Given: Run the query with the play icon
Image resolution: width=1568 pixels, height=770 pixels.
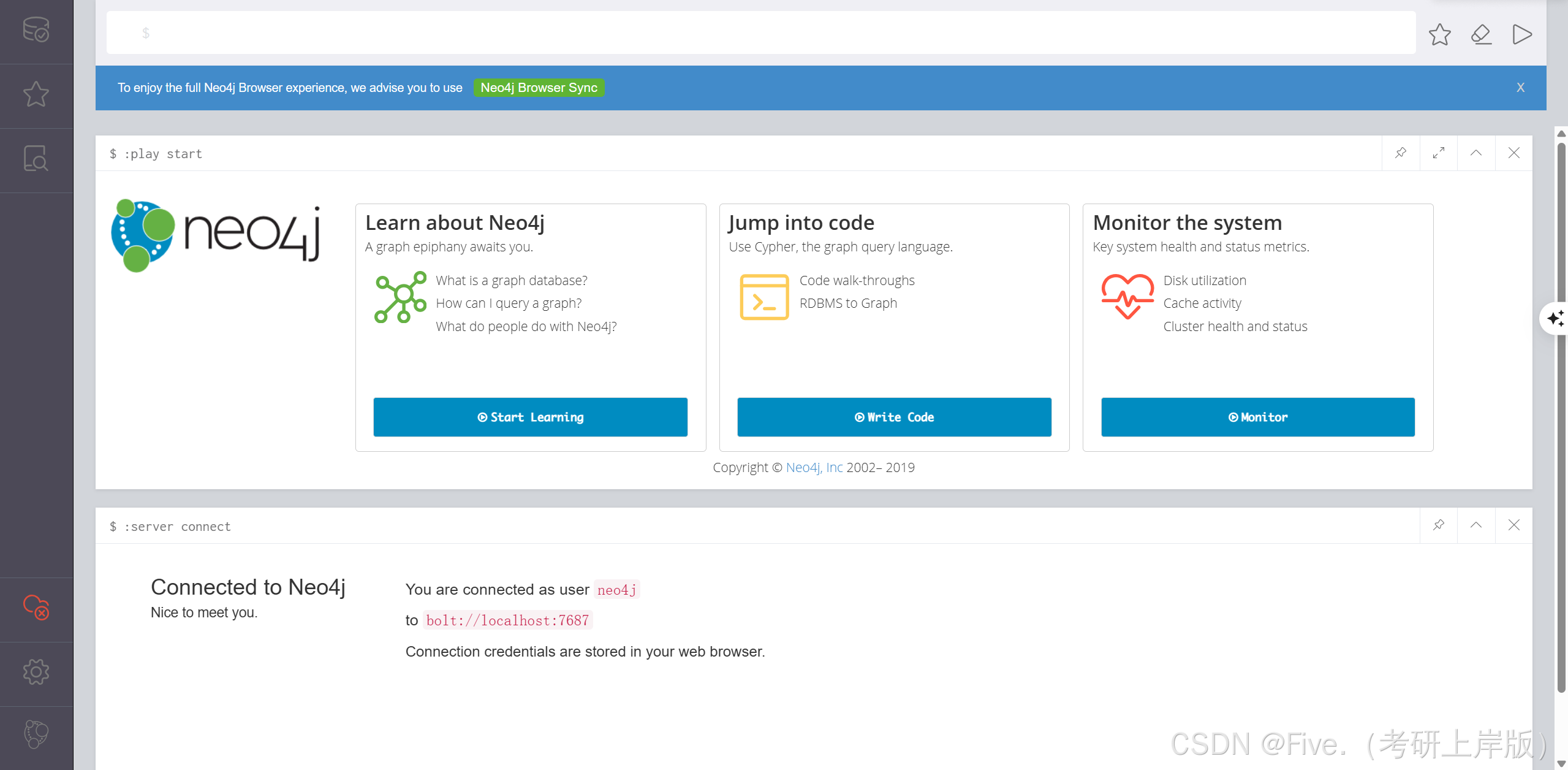Looking at the screenshot, I should click(x=1522, y=34).
